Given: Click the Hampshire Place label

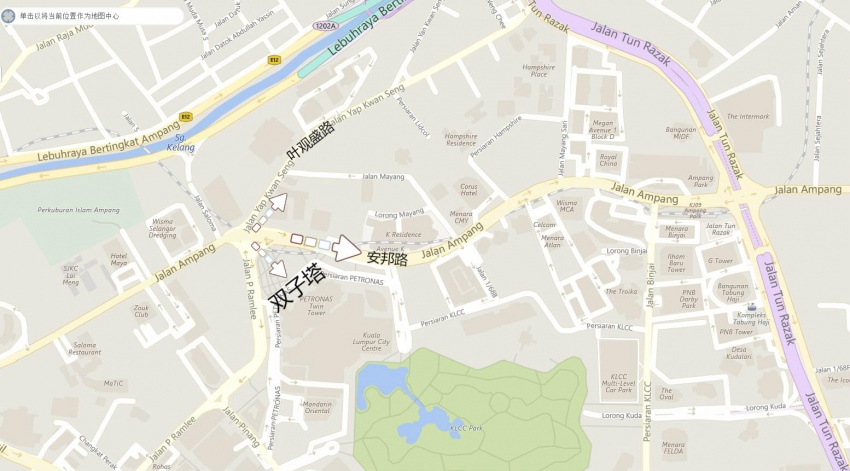Looking at the screenshot, I should tap(538, 71).
